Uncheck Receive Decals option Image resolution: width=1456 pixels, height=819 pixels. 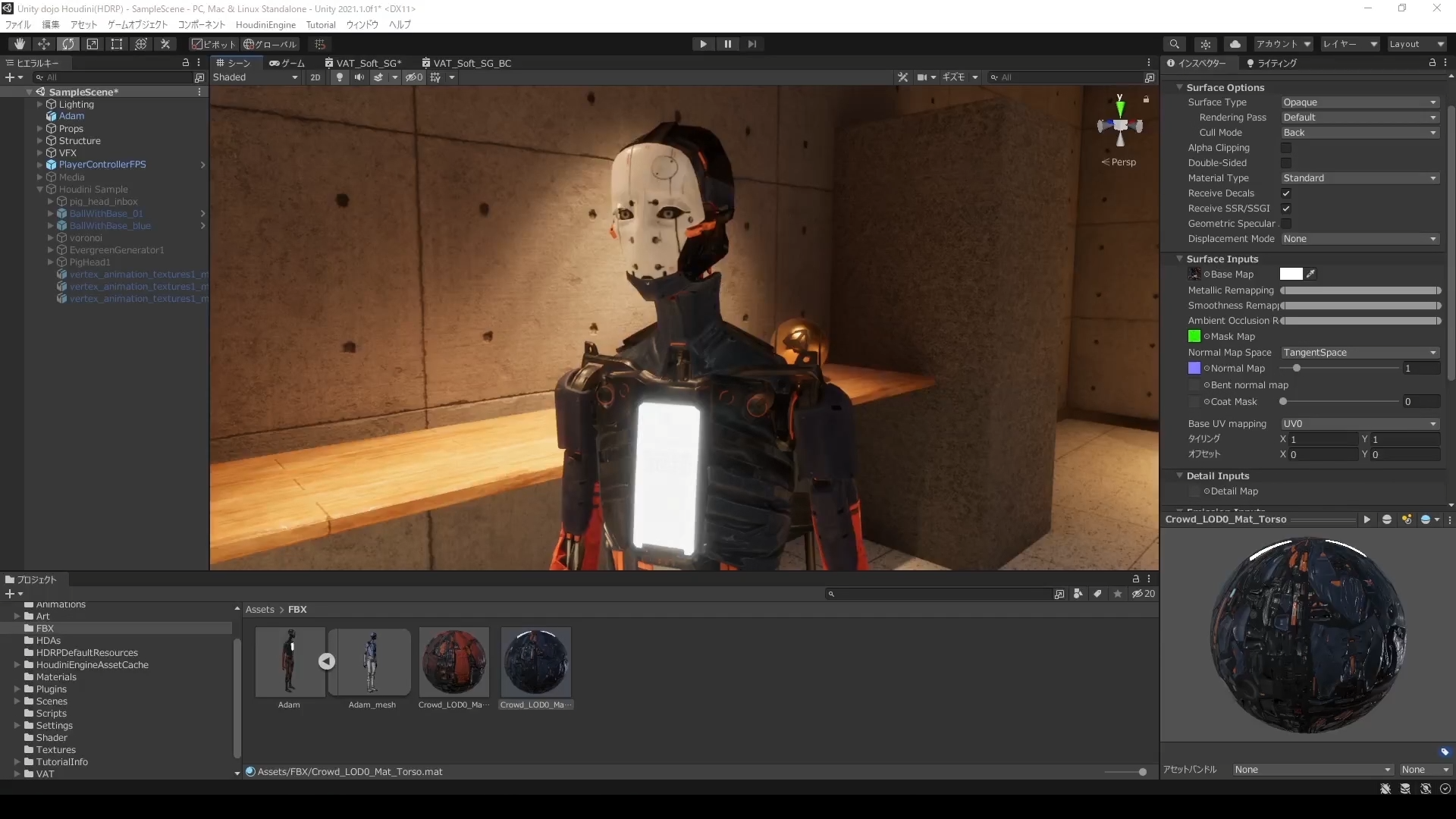pyautogui.click(x=1286, y=193)
